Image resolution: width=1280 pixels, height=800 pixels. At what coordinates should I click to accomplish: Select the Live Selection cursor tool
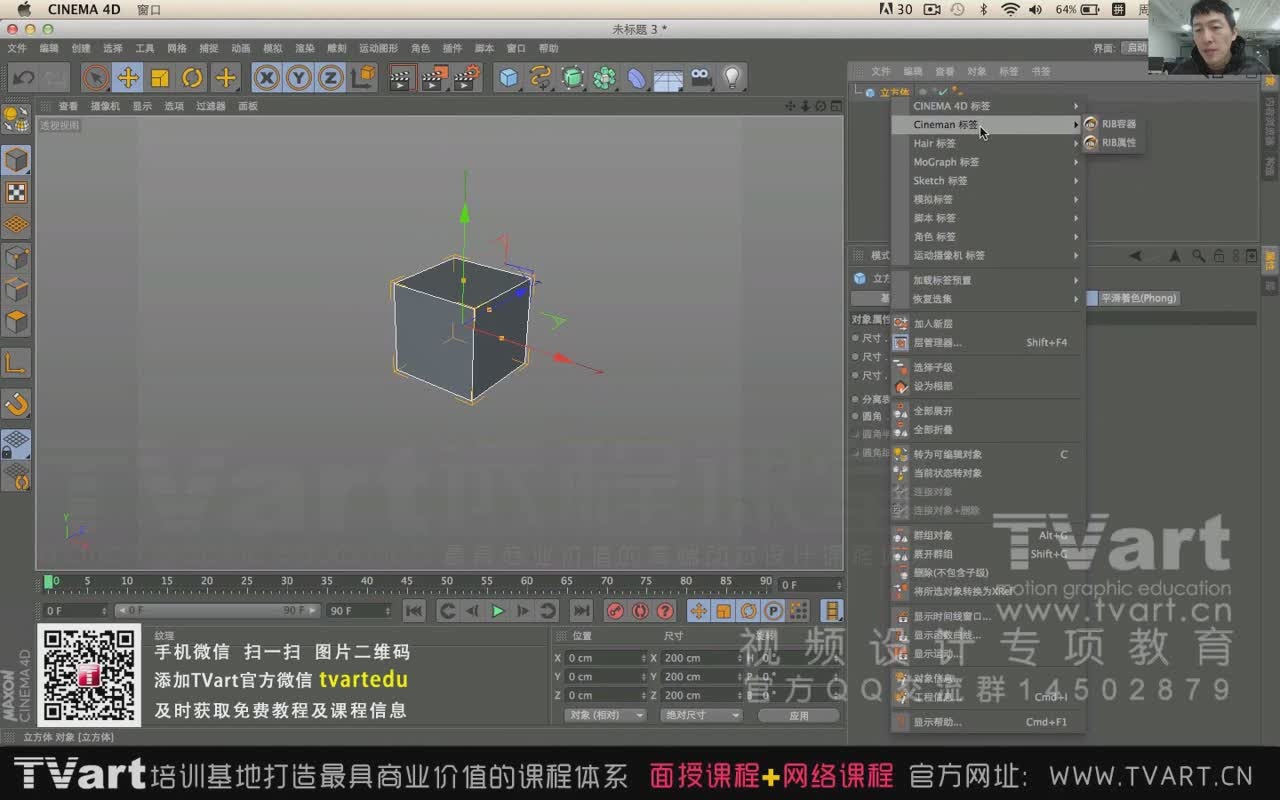tap(96, 77)
